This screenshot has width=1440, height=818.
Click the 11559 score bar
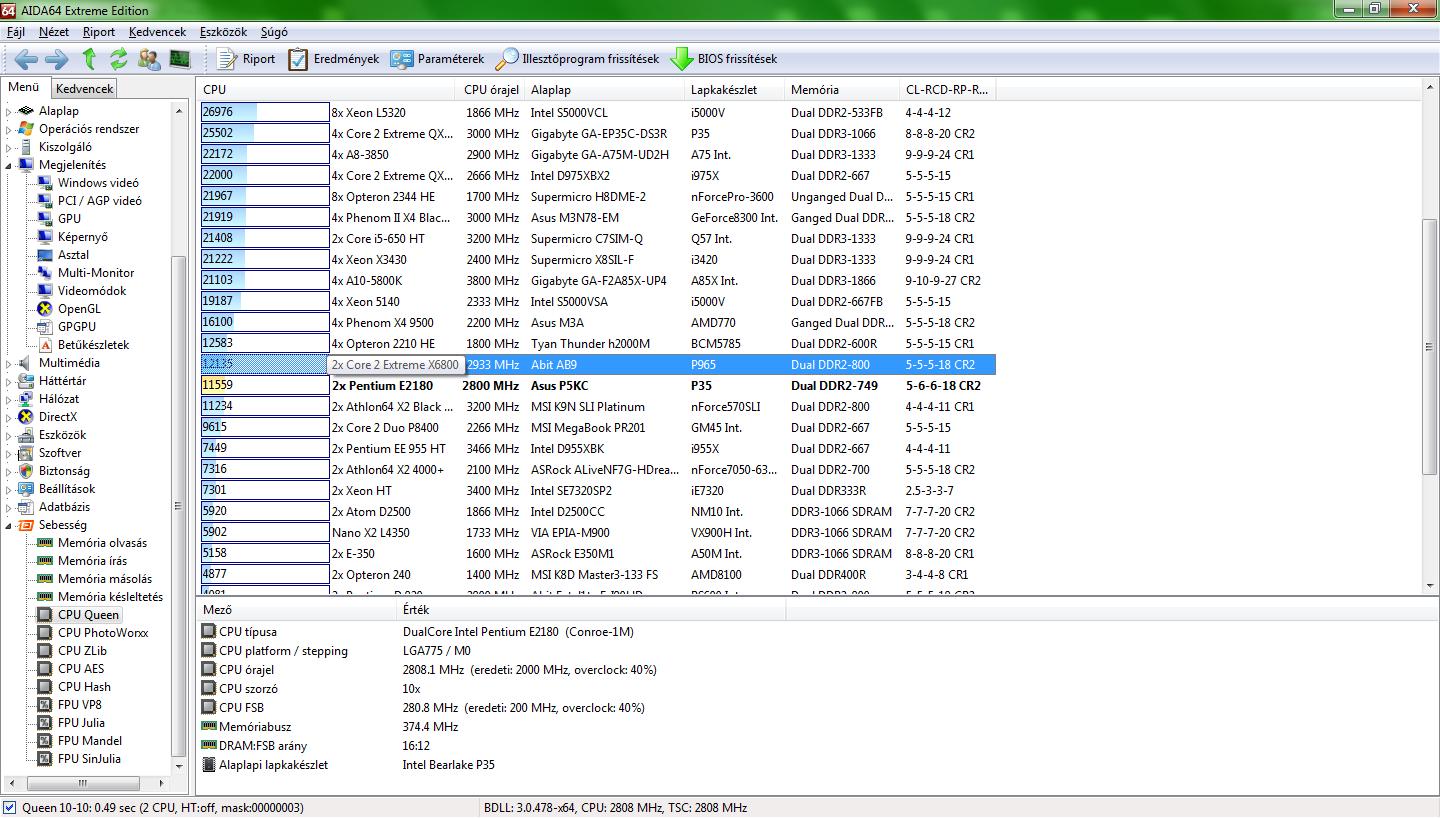[x=265, y=385]
